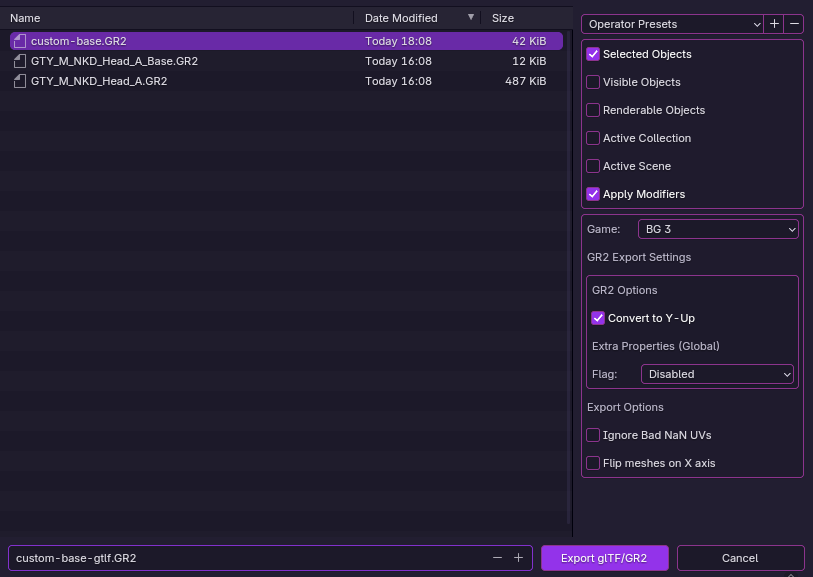Click the GTY_M_NKD_Head_A_Base.GR2 file icon
This screenshot has width=813, height=577.
(x=20, y=61)
